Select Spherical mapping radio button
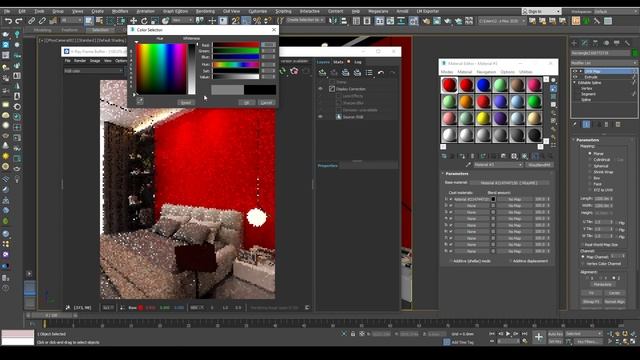 click(x=590, y=166)
